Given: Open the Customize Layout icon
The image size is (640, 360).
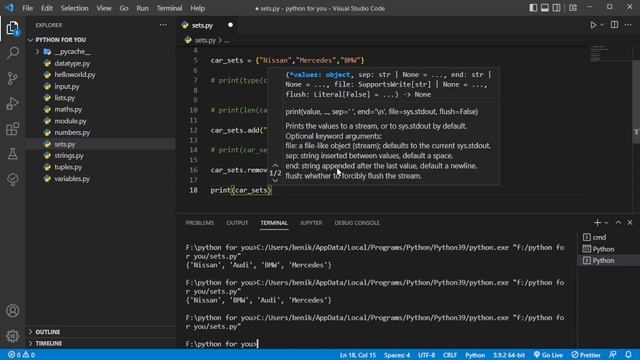Looking at the screenshot, I should point(573,8).
